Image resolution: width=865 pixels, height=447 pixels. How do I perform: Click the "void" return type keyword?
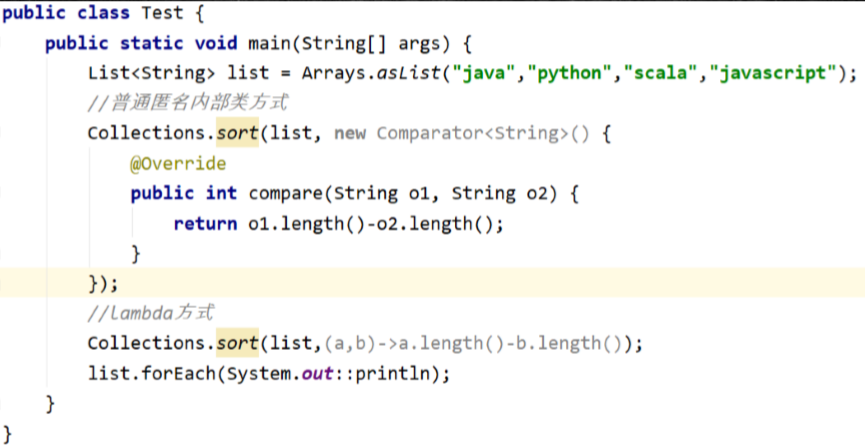pos(216,43)
